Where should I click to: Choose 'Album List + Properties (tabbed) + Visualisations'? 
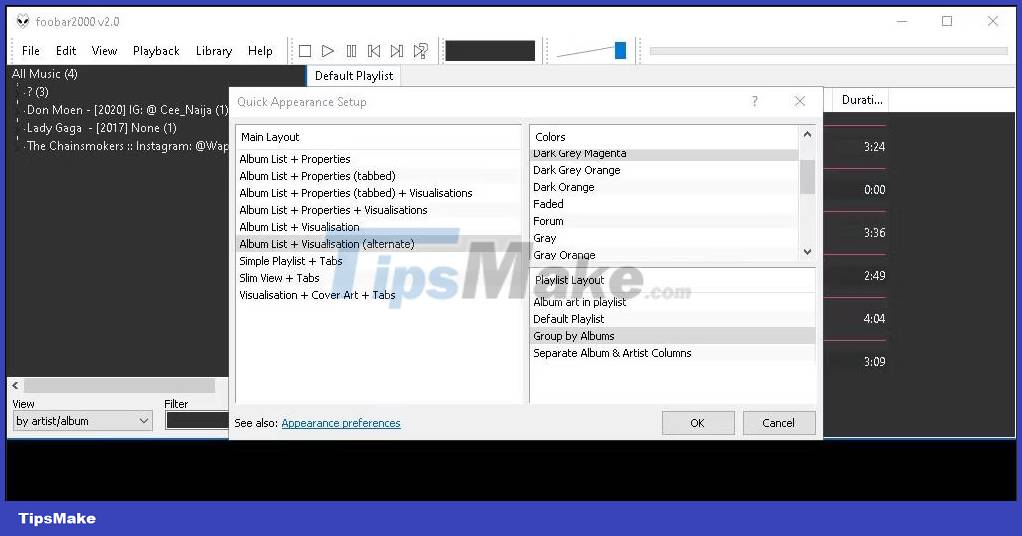378,193
